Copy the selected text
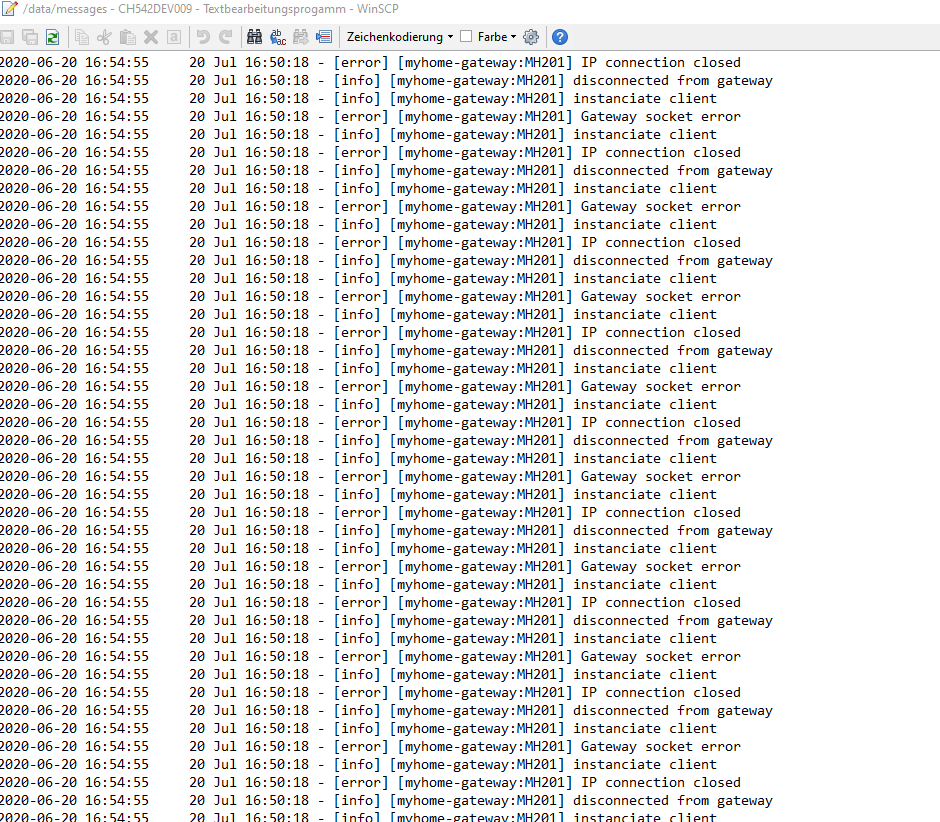The height and width of the screenshot is (822, 940). tap(81, 36)
